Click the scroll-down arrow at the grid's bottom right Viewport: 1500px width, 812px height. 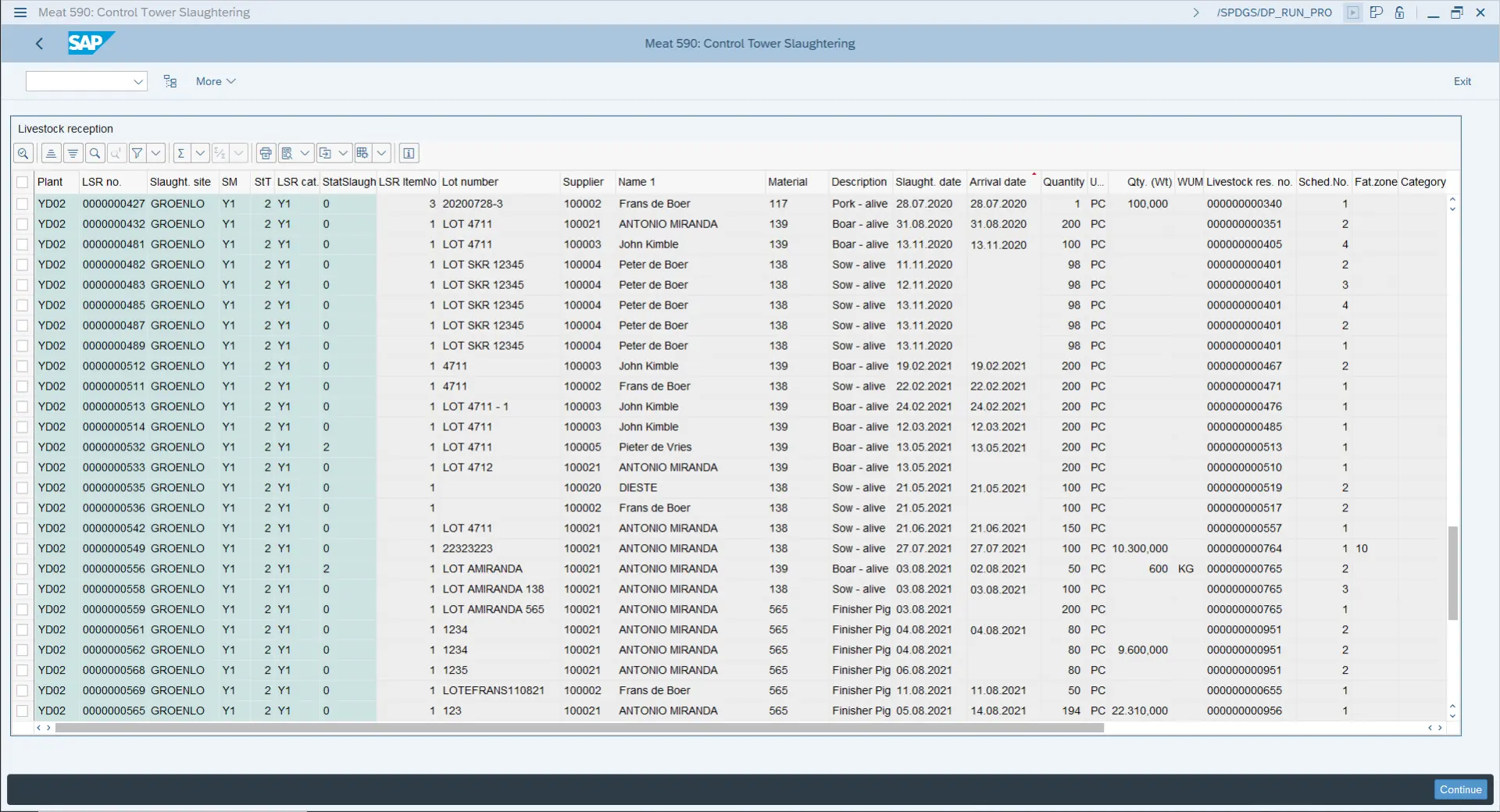click(x=1452, y=715)
